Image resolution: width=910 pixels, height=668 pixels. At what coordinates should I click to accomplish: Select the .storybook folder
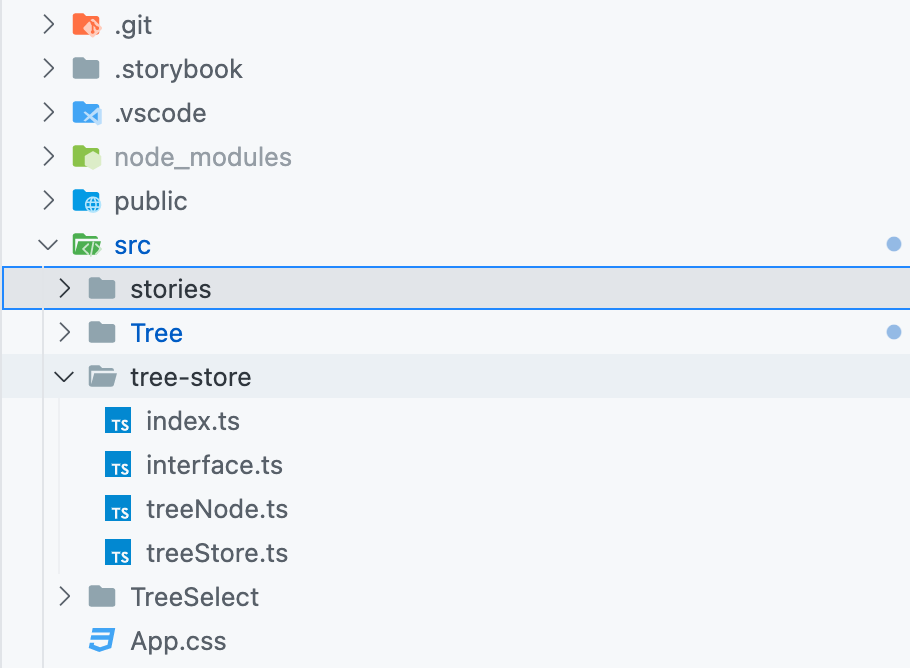[178, 69]
